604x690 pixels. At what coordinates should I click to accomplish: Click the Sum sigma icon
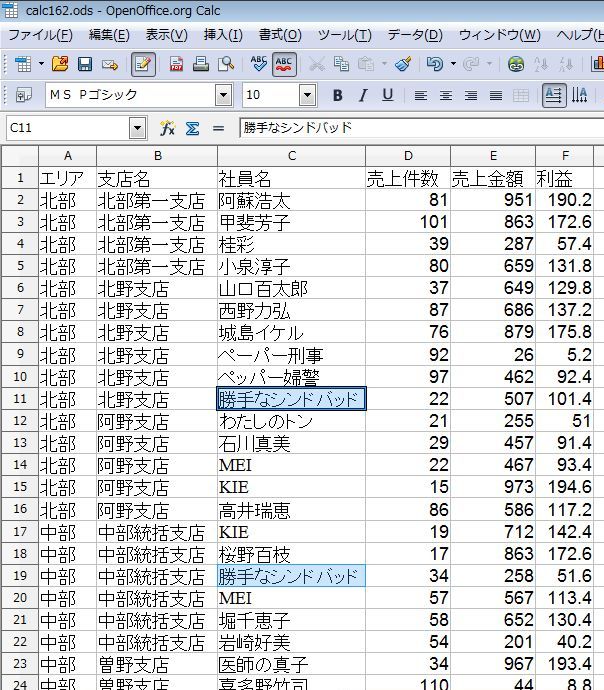pyautogui.click(x=192, y=129)
